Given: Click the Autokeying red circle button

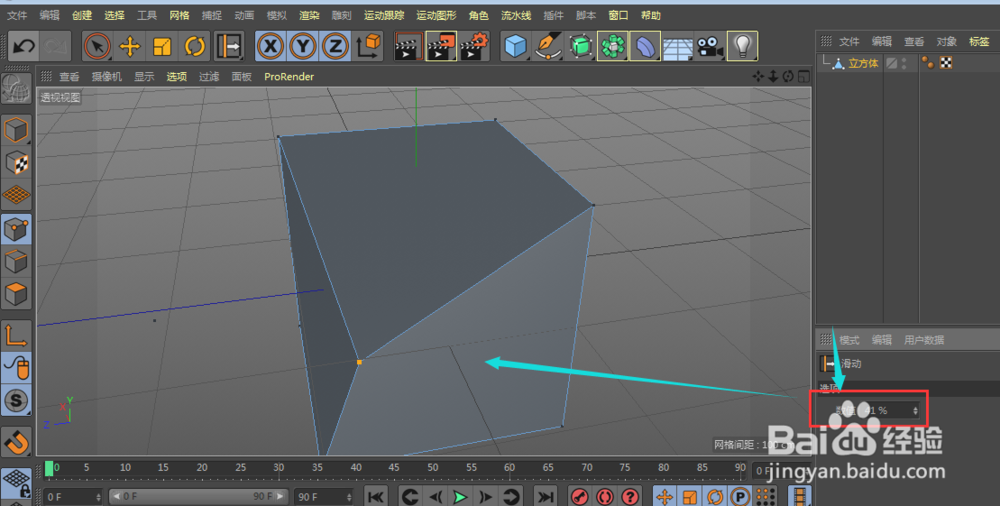Looking at the screenshot, I should pos(605,496).
